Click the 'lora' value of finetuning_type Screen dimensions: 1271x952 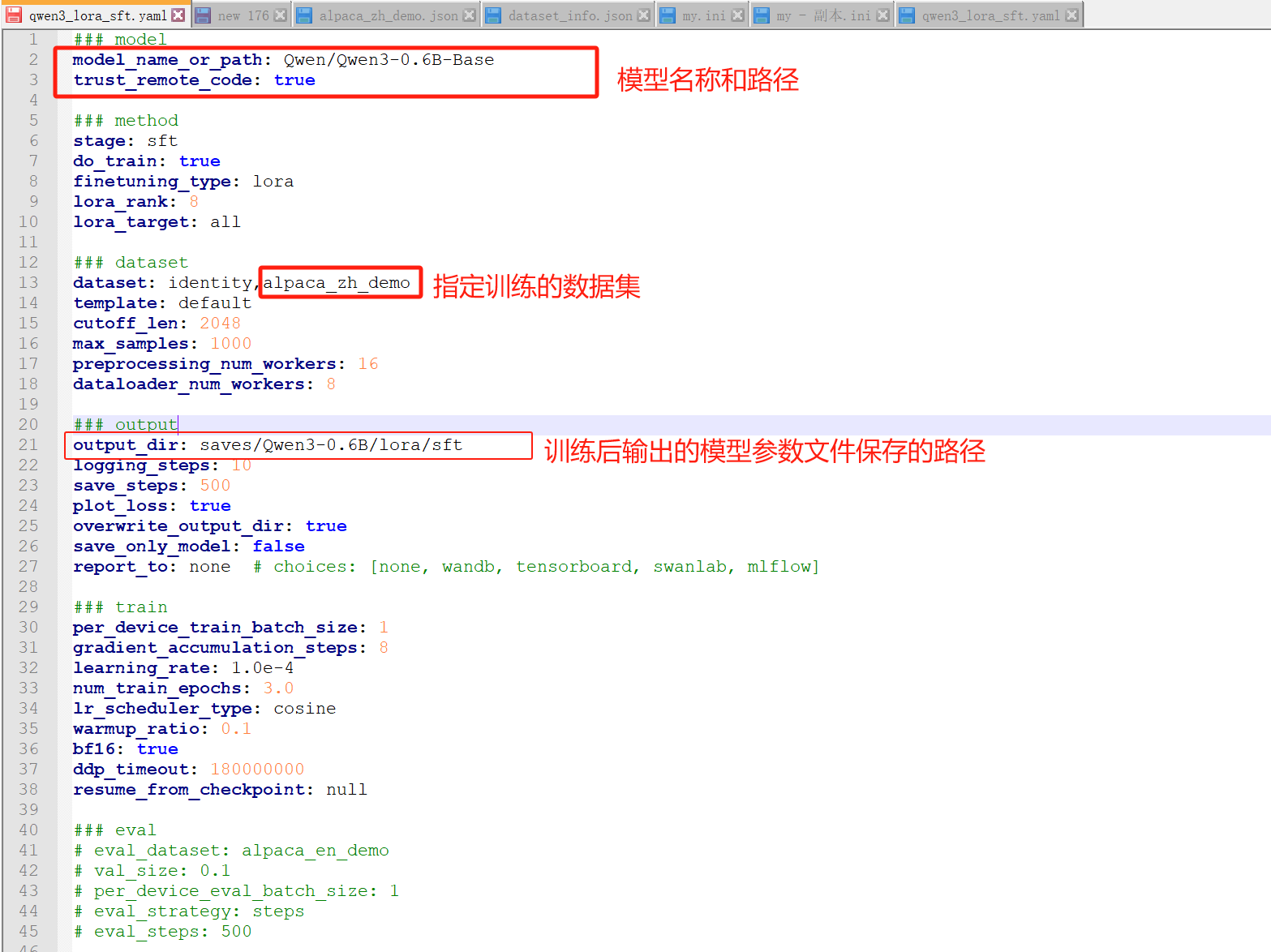(273, 182)
